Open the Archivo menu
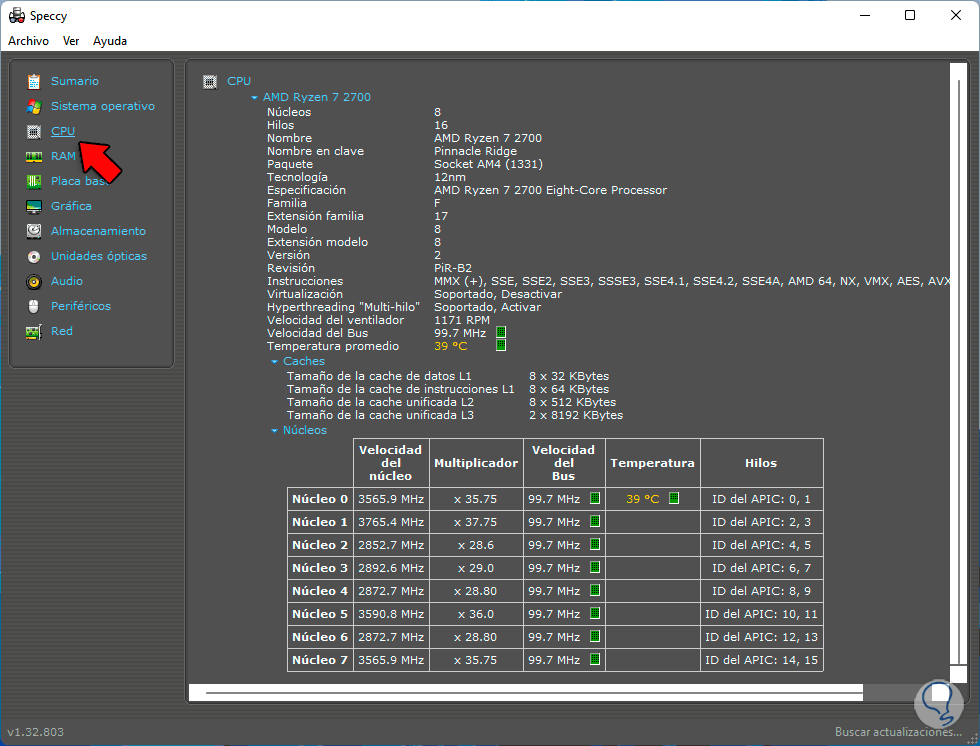The image size is (980, 746). point(28,41)
